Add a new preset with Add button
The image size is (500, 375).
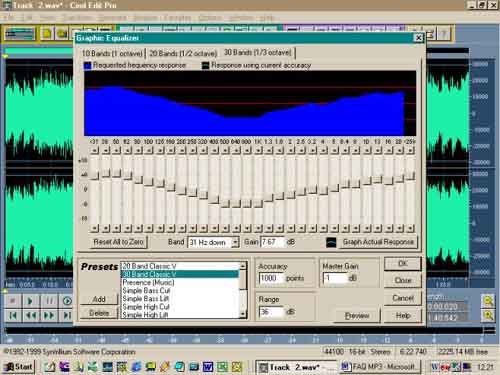tap(99, 299)
